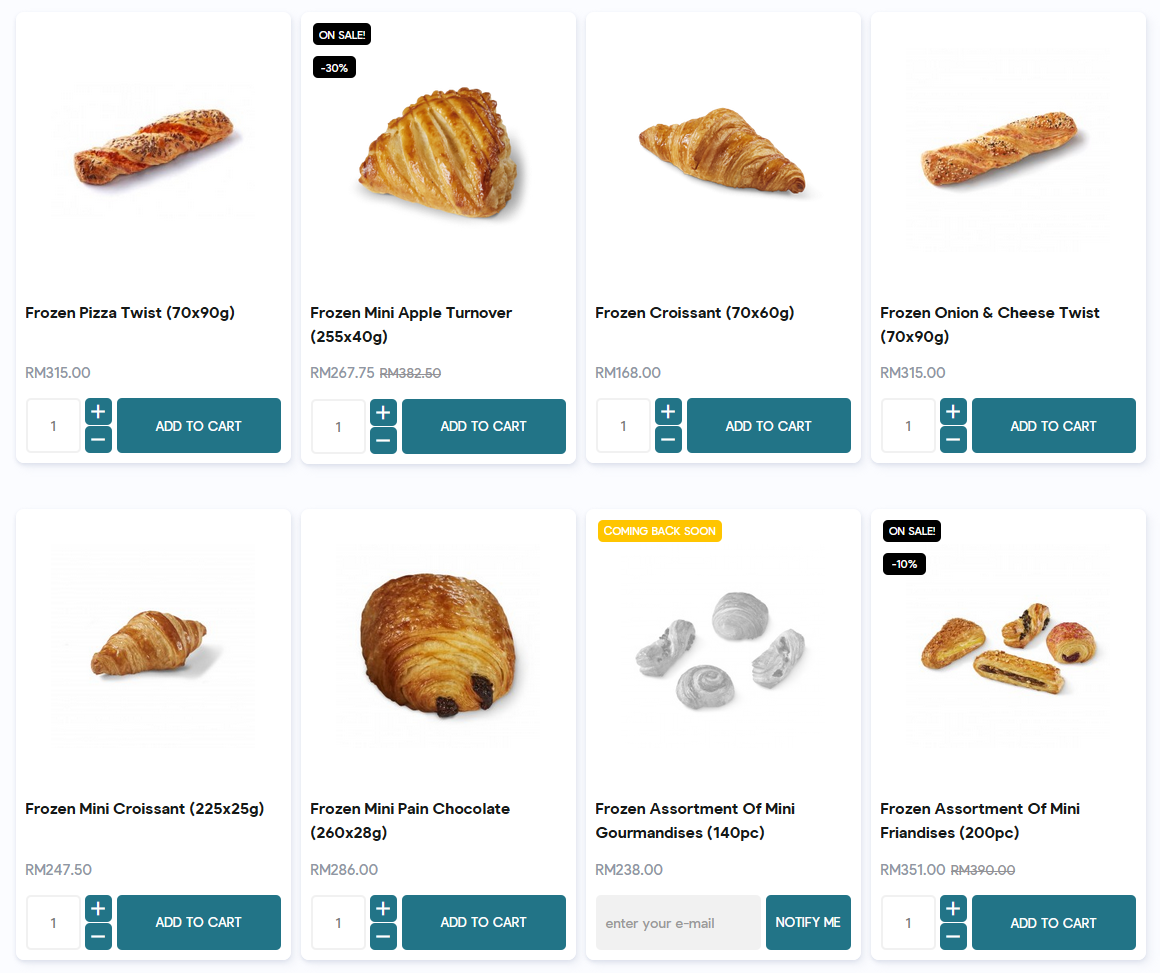The image size is (1160, 973).
Task: Click the COMING BACK SOON badge
Action: pos(659,530)
